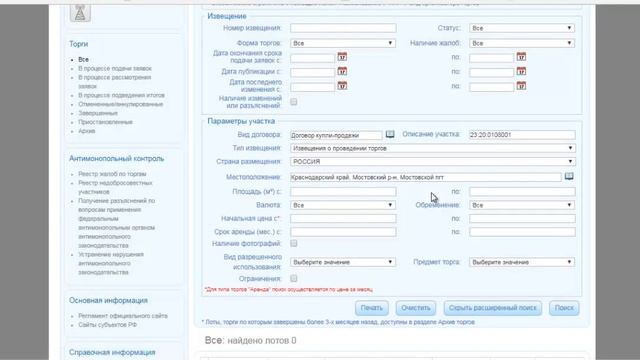
Task: Open the 'Валюта' dropdown
Action: coord(343,205)
